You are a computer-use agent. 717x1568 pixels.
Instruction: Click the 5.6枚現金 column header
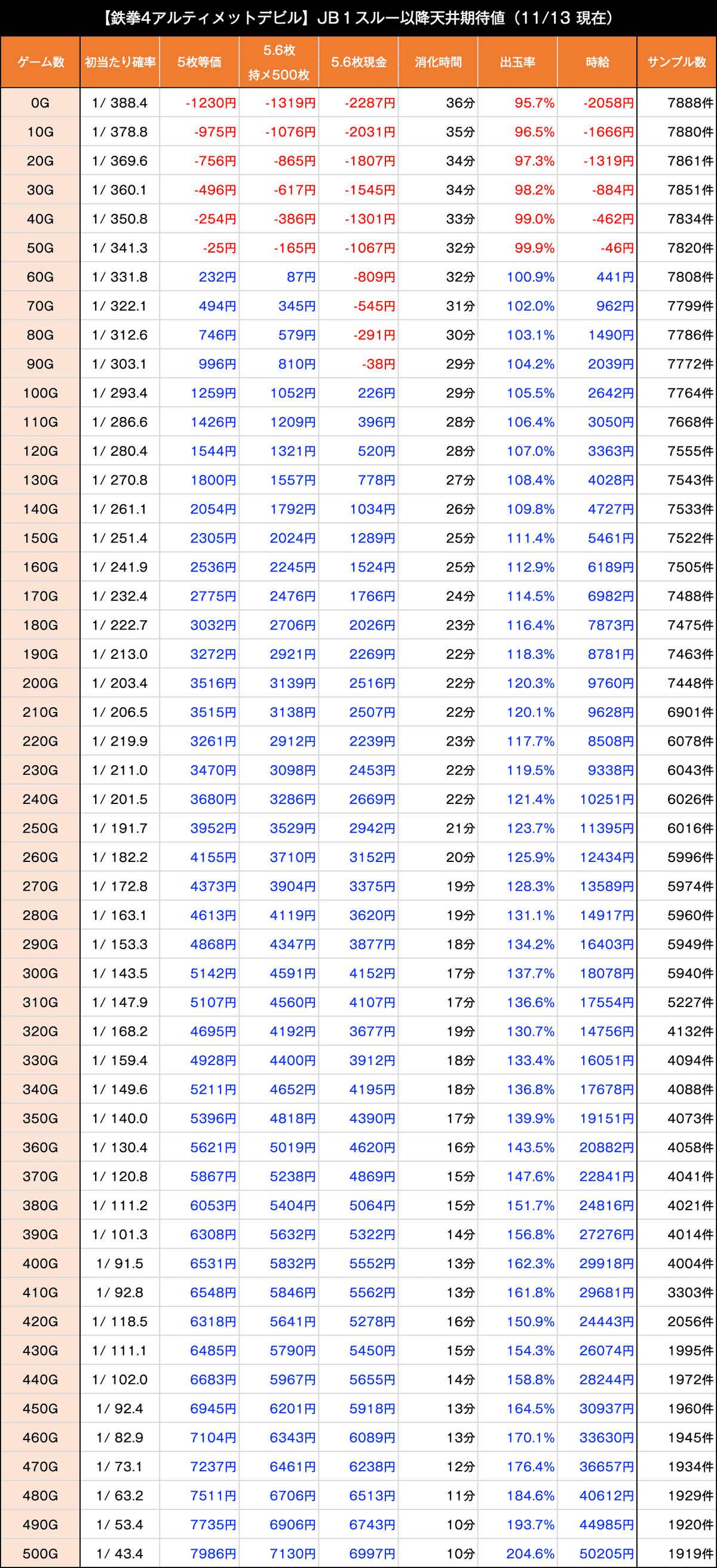[x=358, y=62]
